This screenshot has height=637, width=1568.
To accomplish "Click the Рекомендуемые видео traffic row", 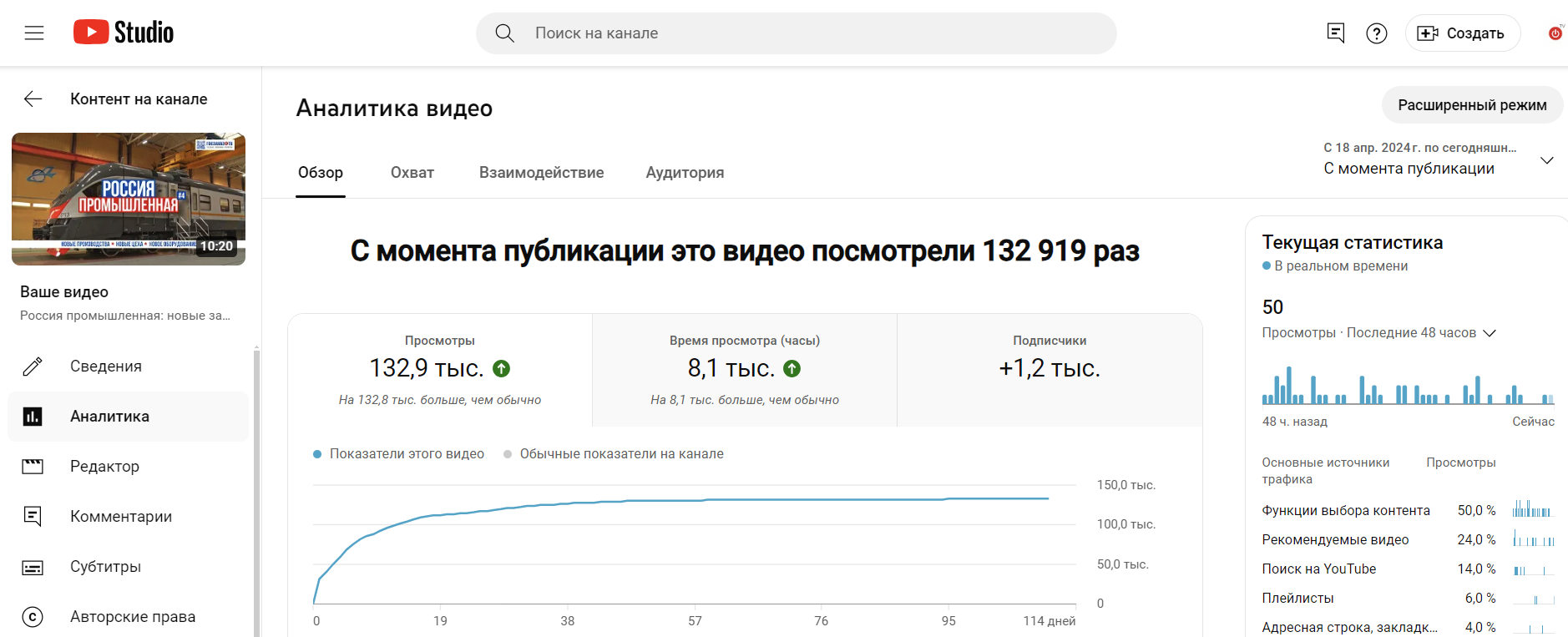I will click(1408, 539).
